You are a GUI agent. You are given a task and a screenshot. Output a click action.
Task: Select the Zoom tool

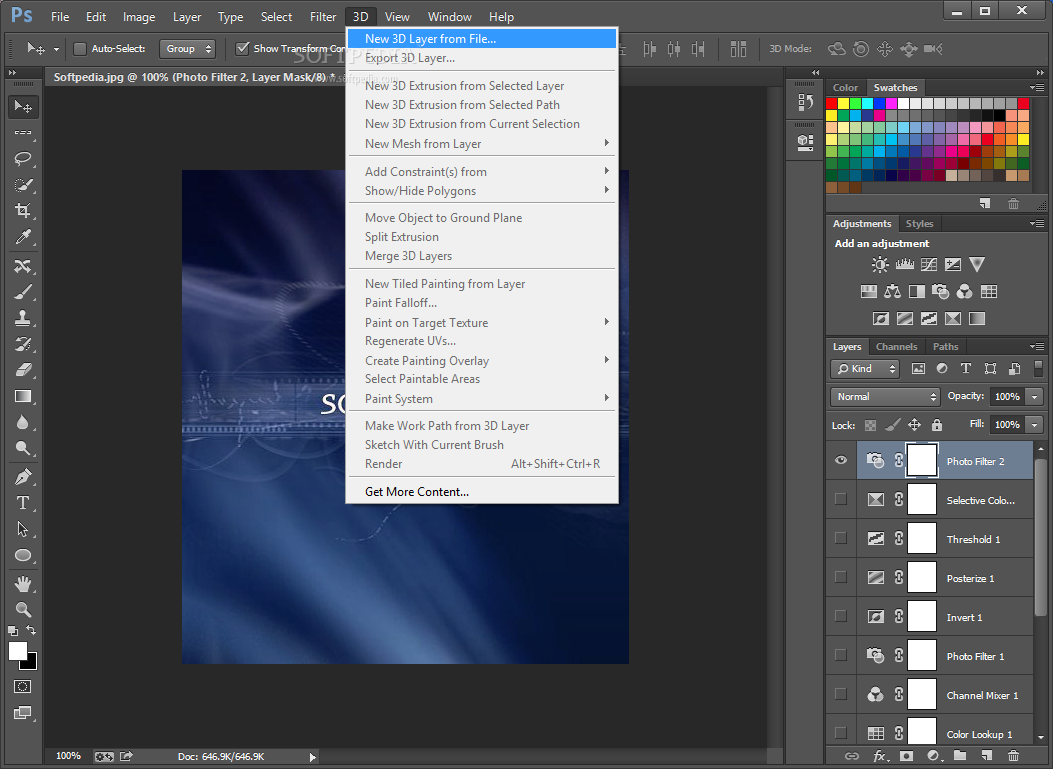[23, 610]
